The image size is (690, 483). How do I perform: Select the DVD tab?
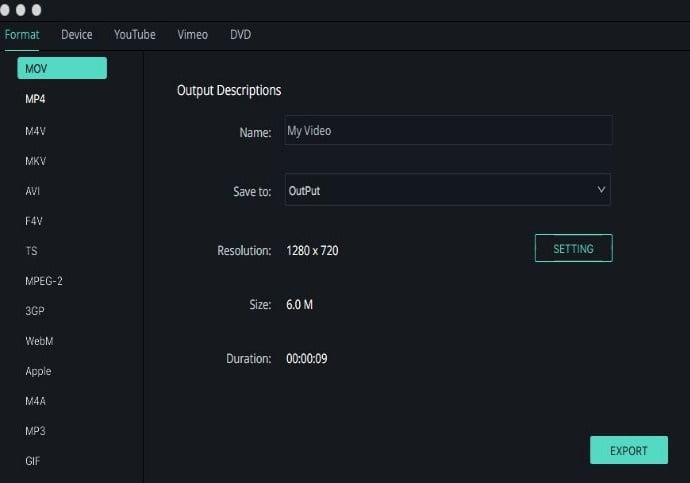point(240,35)
